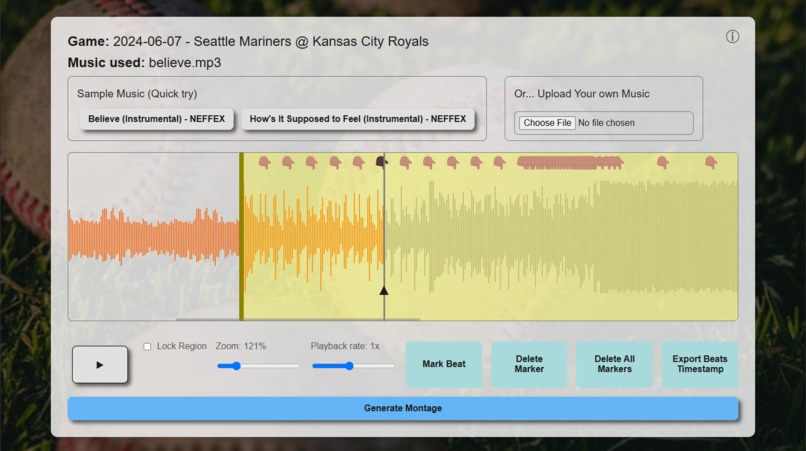The height and width of the screenshot is (451, 806).
Task: Adjust the Playback rate slider handle
Action: pyautogui.click(x=350, y=366)
